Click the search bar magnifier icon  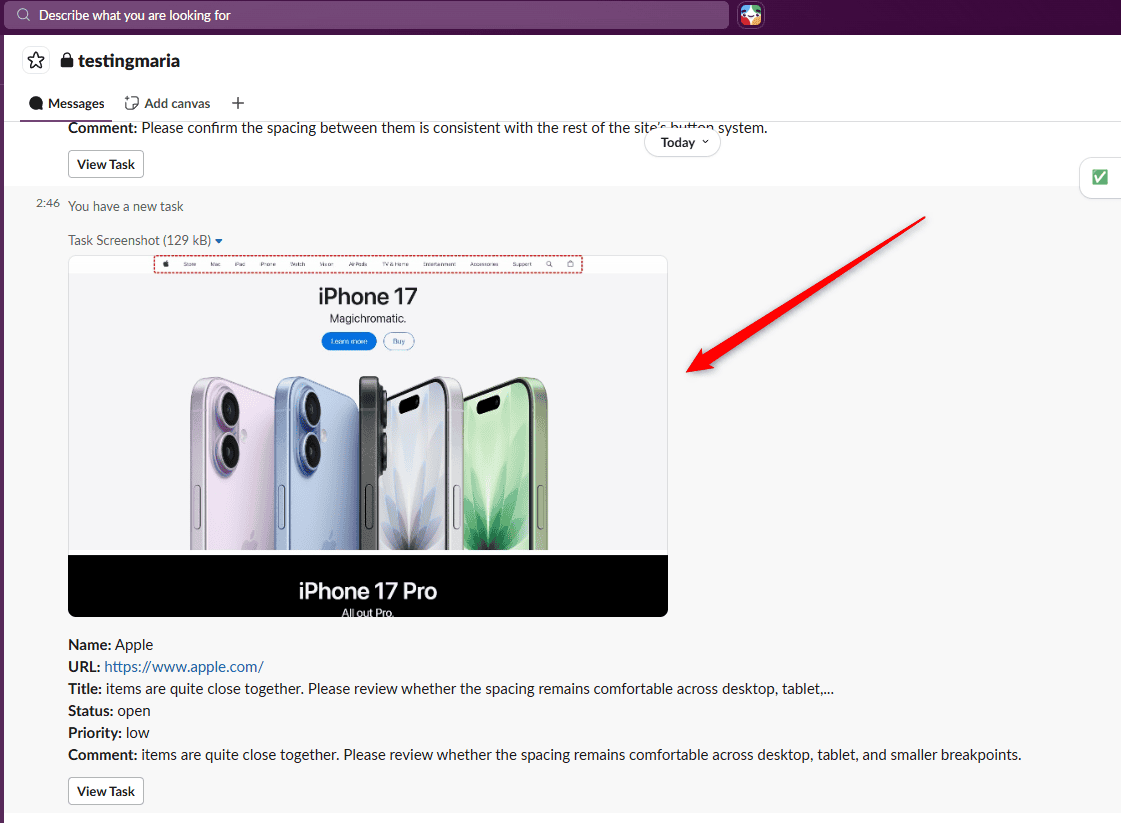point(24,15)
